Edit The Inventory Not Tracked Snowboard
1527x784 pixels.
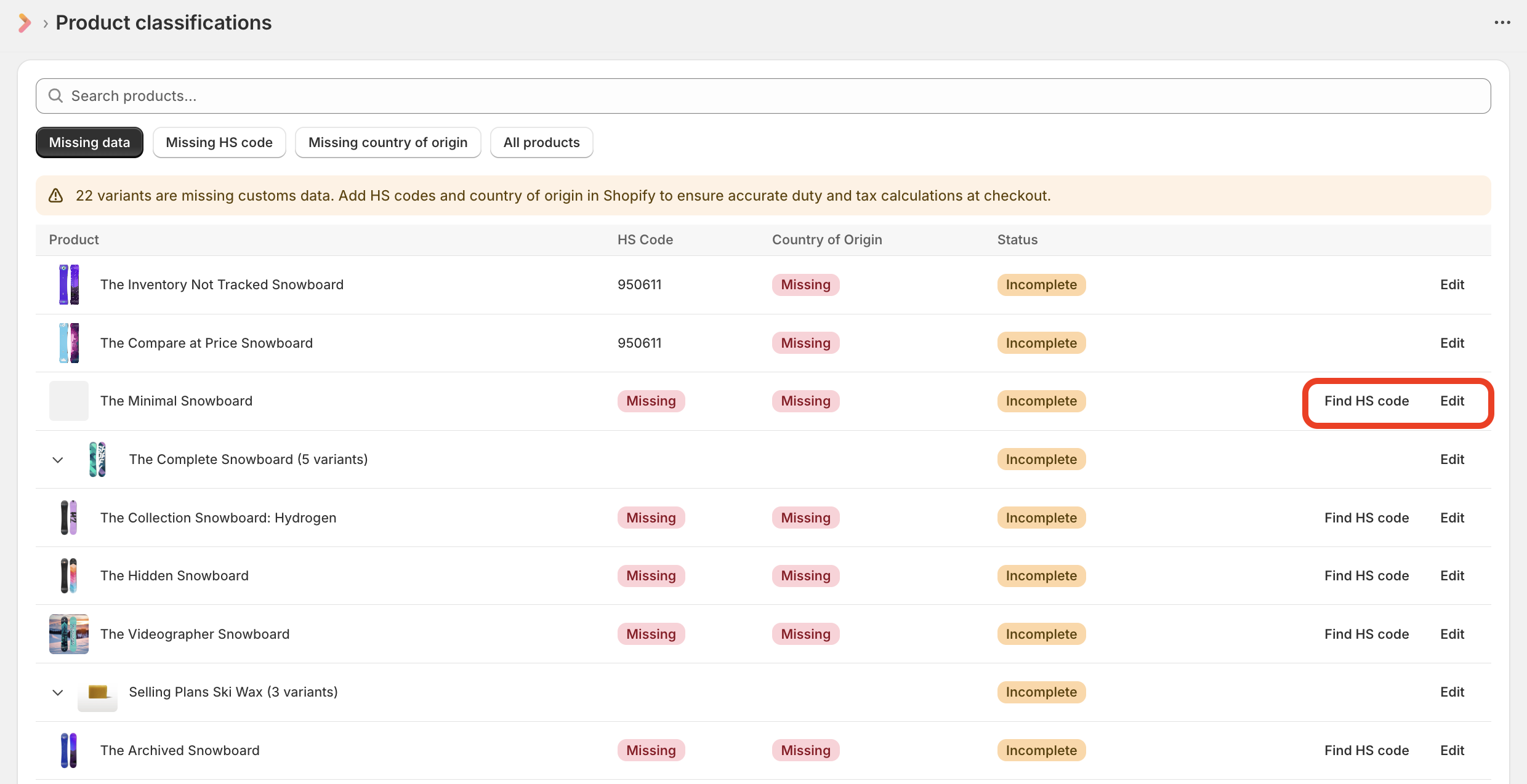point(1452,285)
